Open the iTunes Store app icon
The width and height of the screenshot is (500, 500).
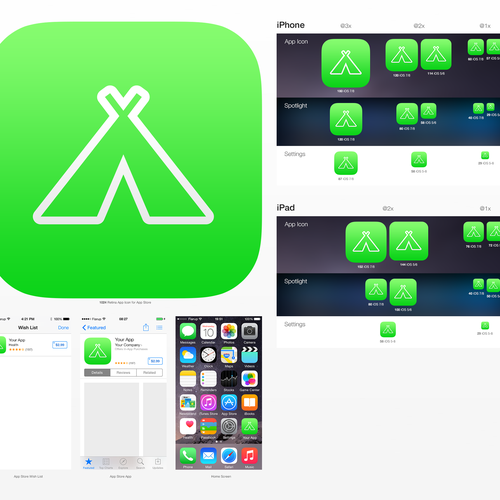coord(208,403)
